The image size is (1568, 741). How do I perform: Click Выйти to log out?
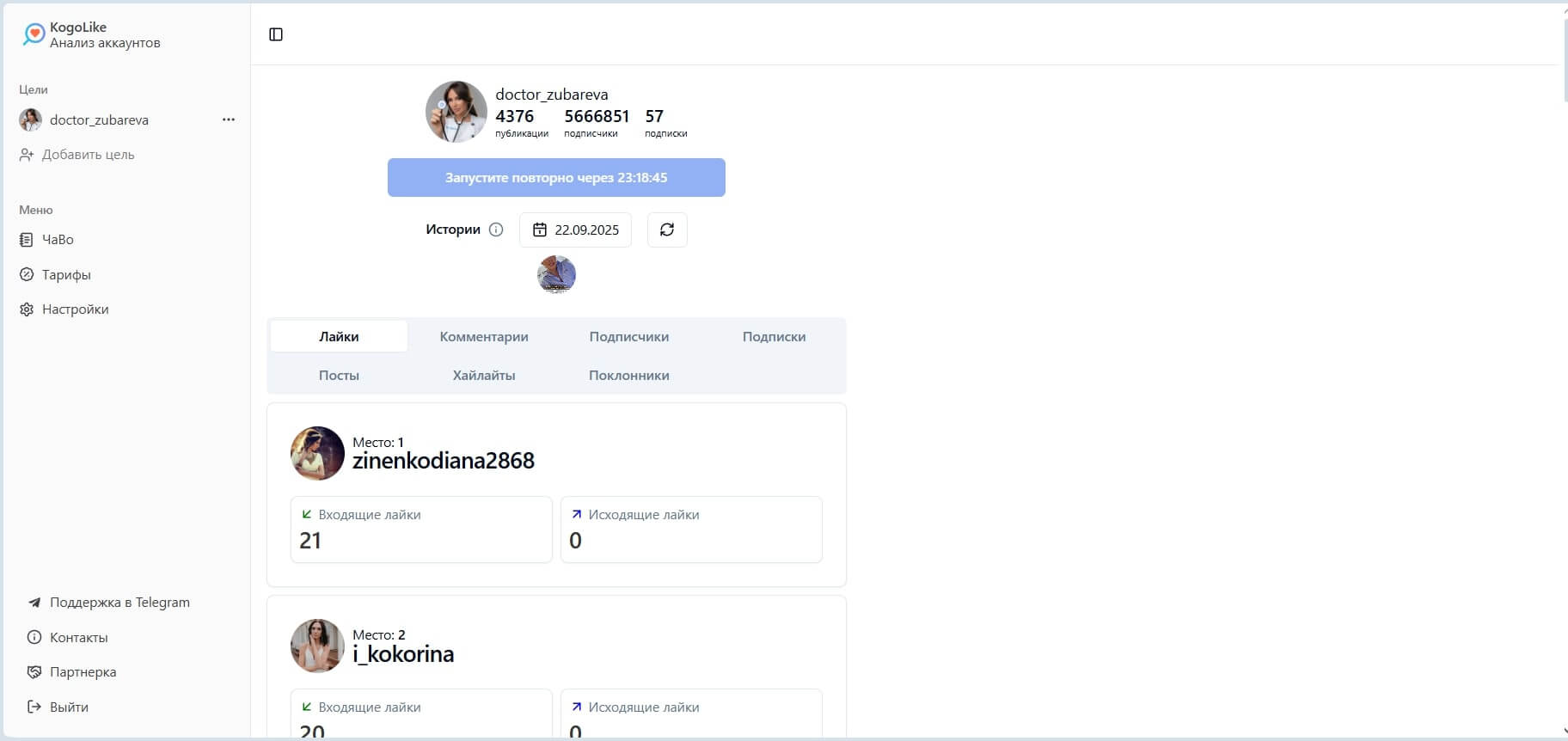click(x=69, y=707)
